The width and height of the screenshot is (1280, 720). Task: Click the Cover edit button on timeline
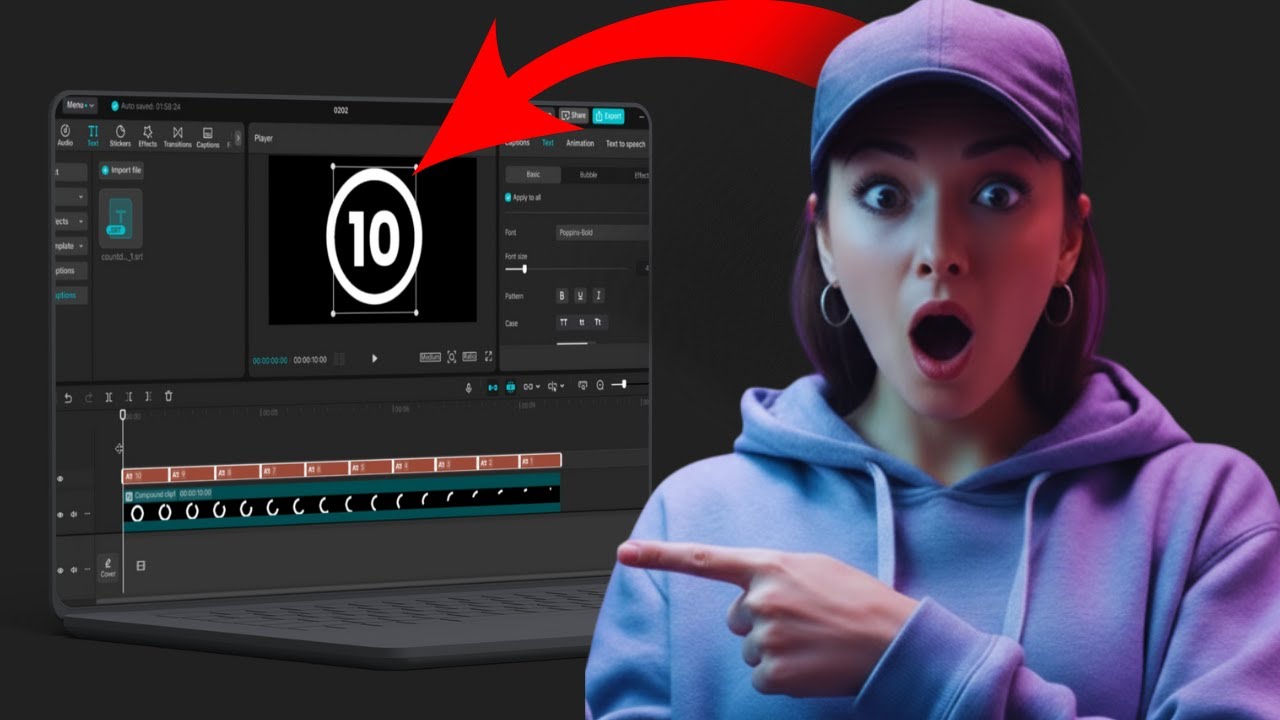(x=108, y=568)
